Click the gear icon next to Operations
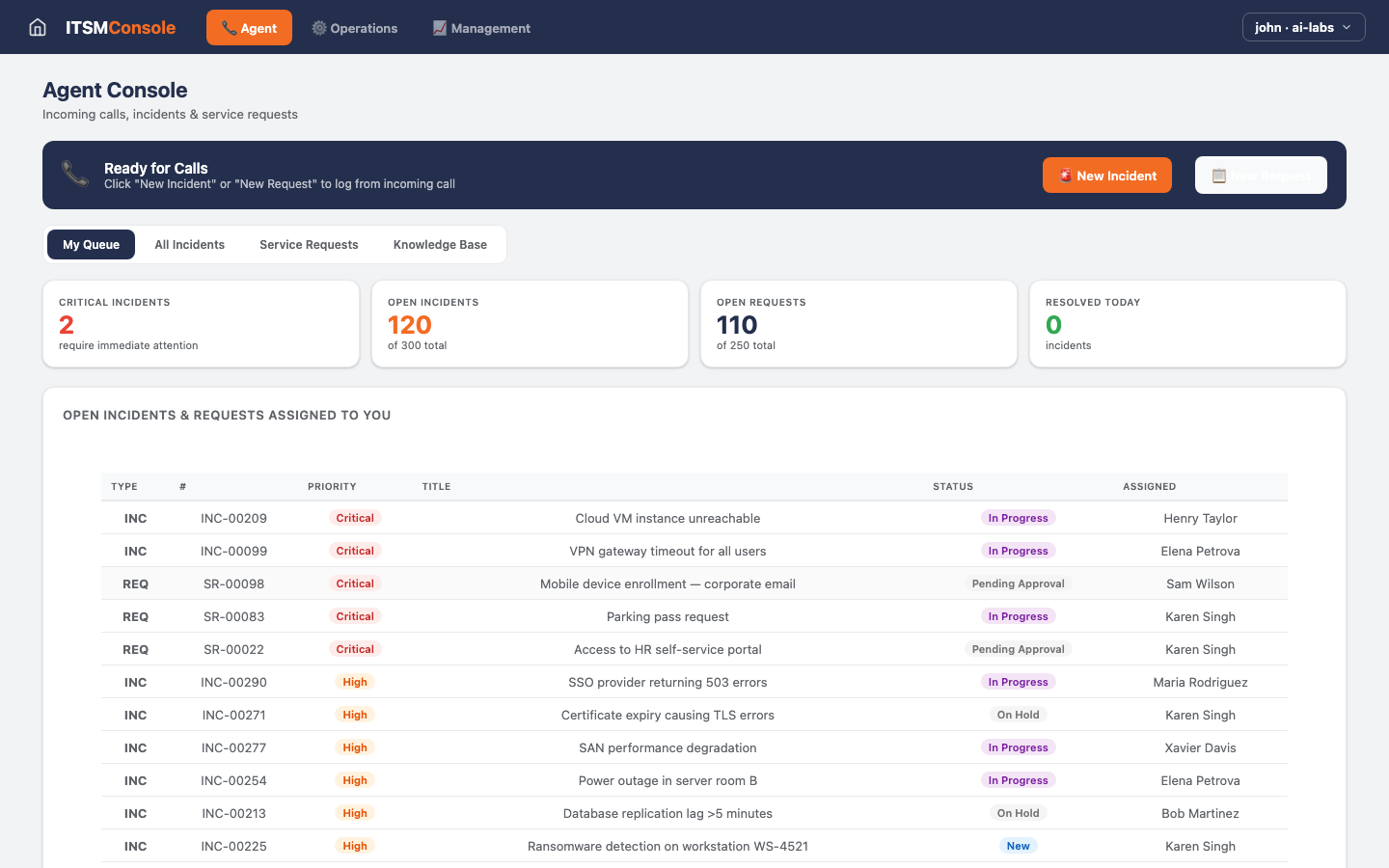This screenshot has height=868, width=1389. point(318,28)
